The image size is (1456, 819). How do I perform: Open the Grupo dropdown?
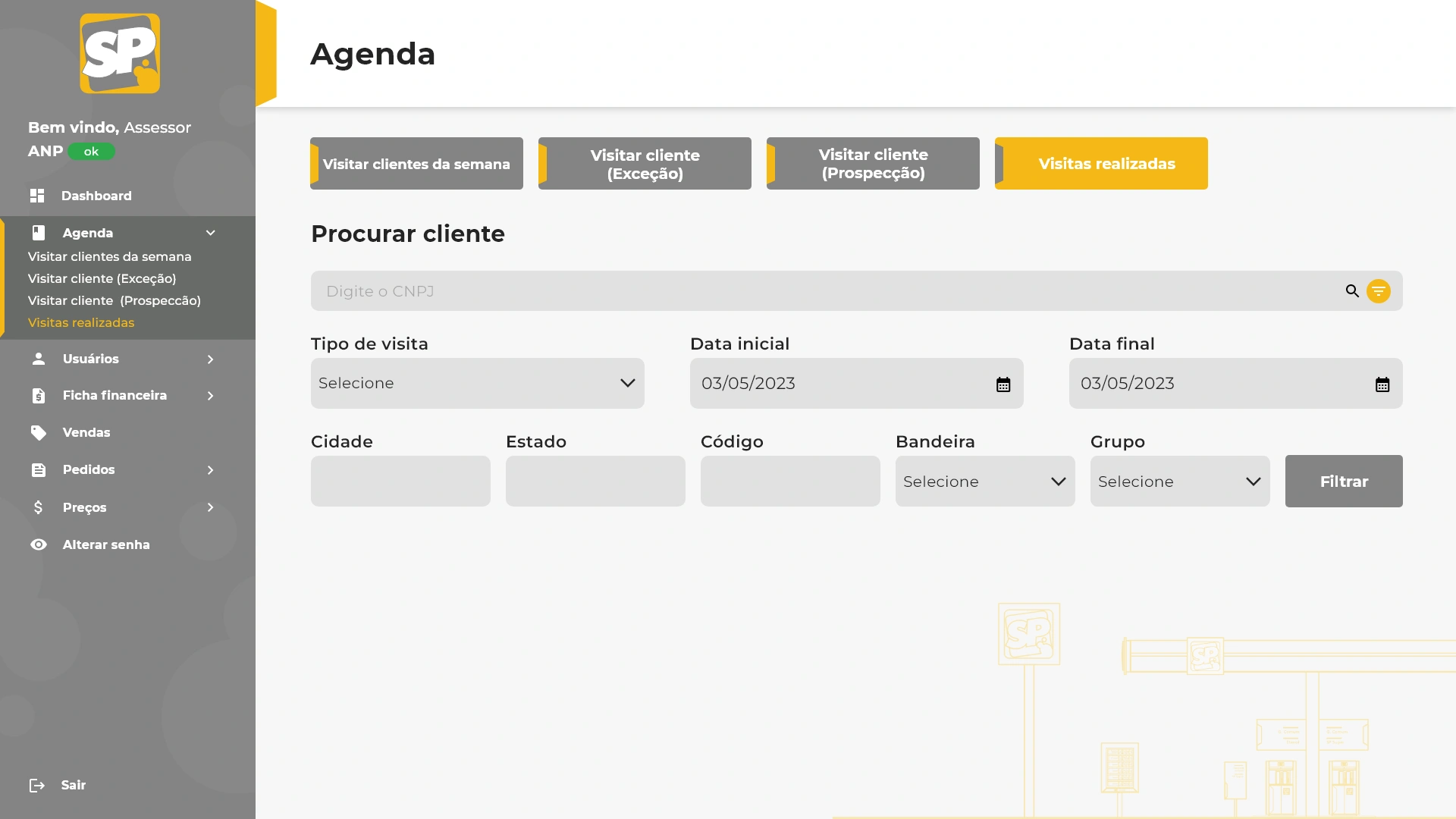click(x=1179, y=482)
